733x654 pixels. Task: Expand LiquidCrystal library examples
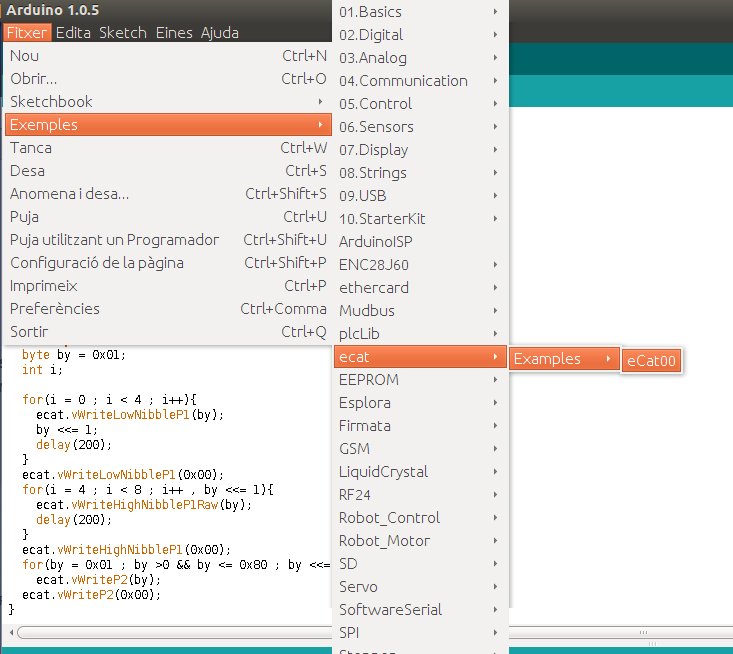click(x=420, y=471)
